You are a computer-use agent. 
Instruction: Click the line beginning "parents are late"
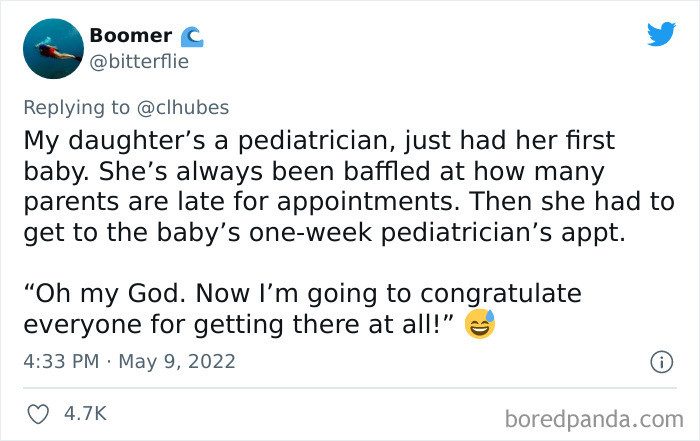(x=348, y=201)
